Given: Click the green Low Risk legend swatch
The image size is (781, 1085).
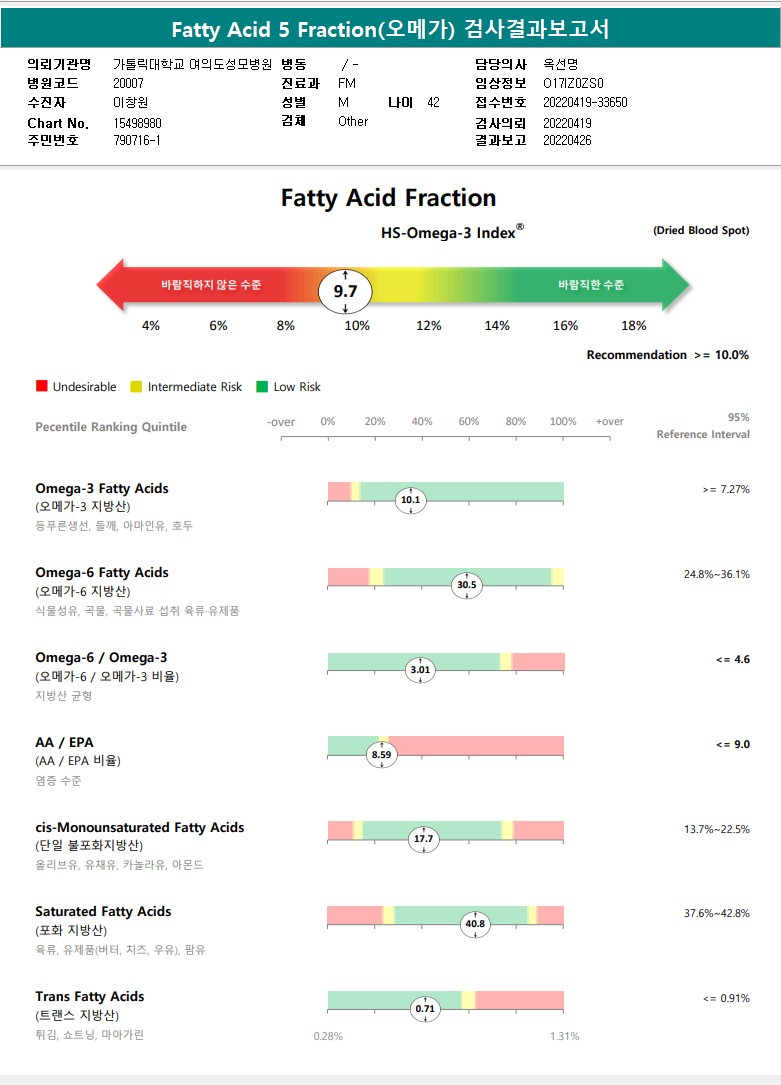Looking at the screenshot, I should coord(262,386).
